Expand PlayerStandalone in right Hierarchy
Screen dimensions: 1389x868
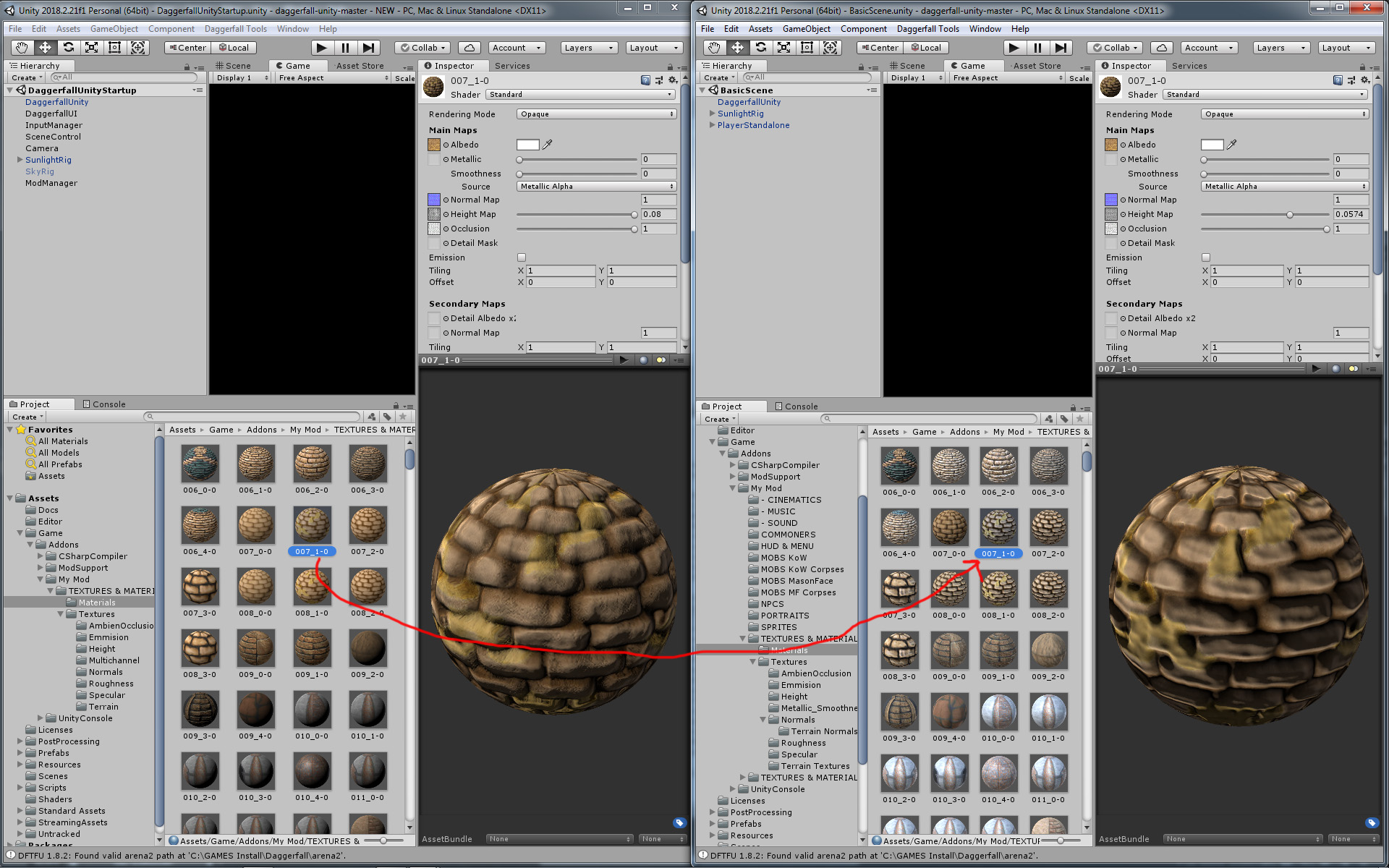(713, 125)
